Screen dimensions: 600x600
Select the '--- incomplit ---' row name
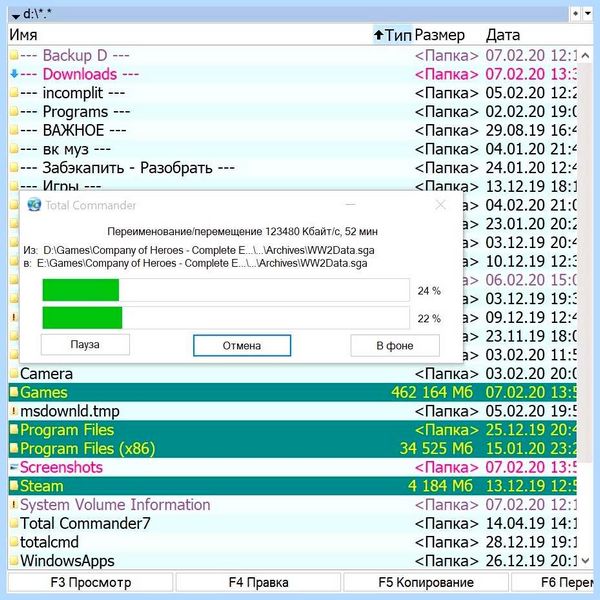click(x=73, y=93)
